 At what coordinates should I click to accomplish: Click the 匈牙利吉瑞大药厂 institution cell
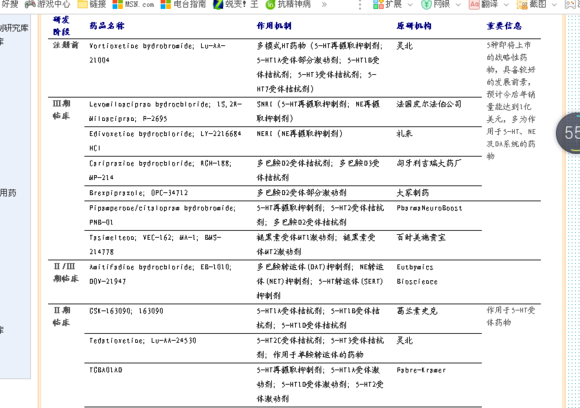click(x=429, y=163)
